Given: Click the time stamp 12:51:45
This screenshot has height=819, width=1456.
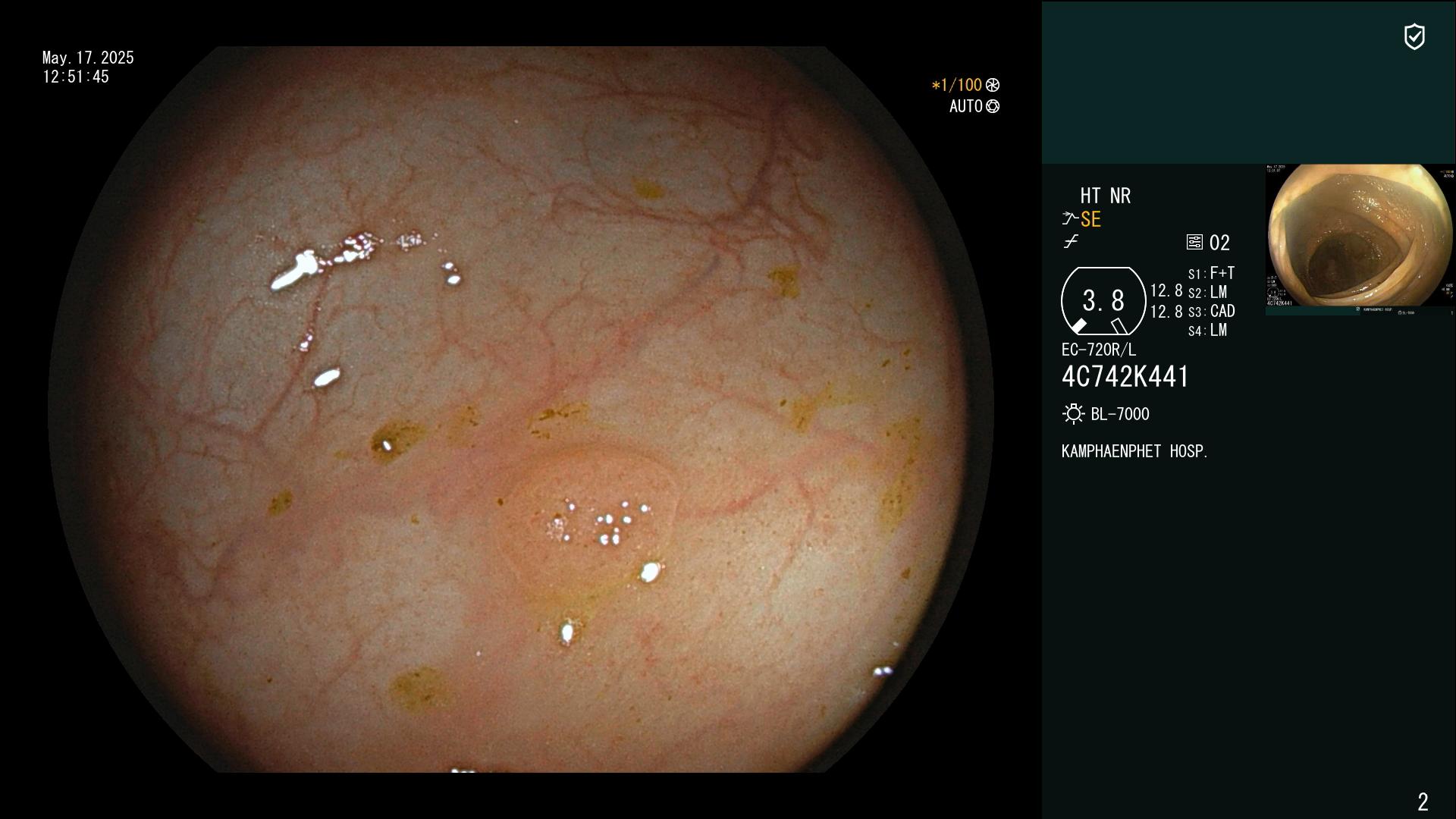Looking at the screenshot, I should click(x=76, y=77).
